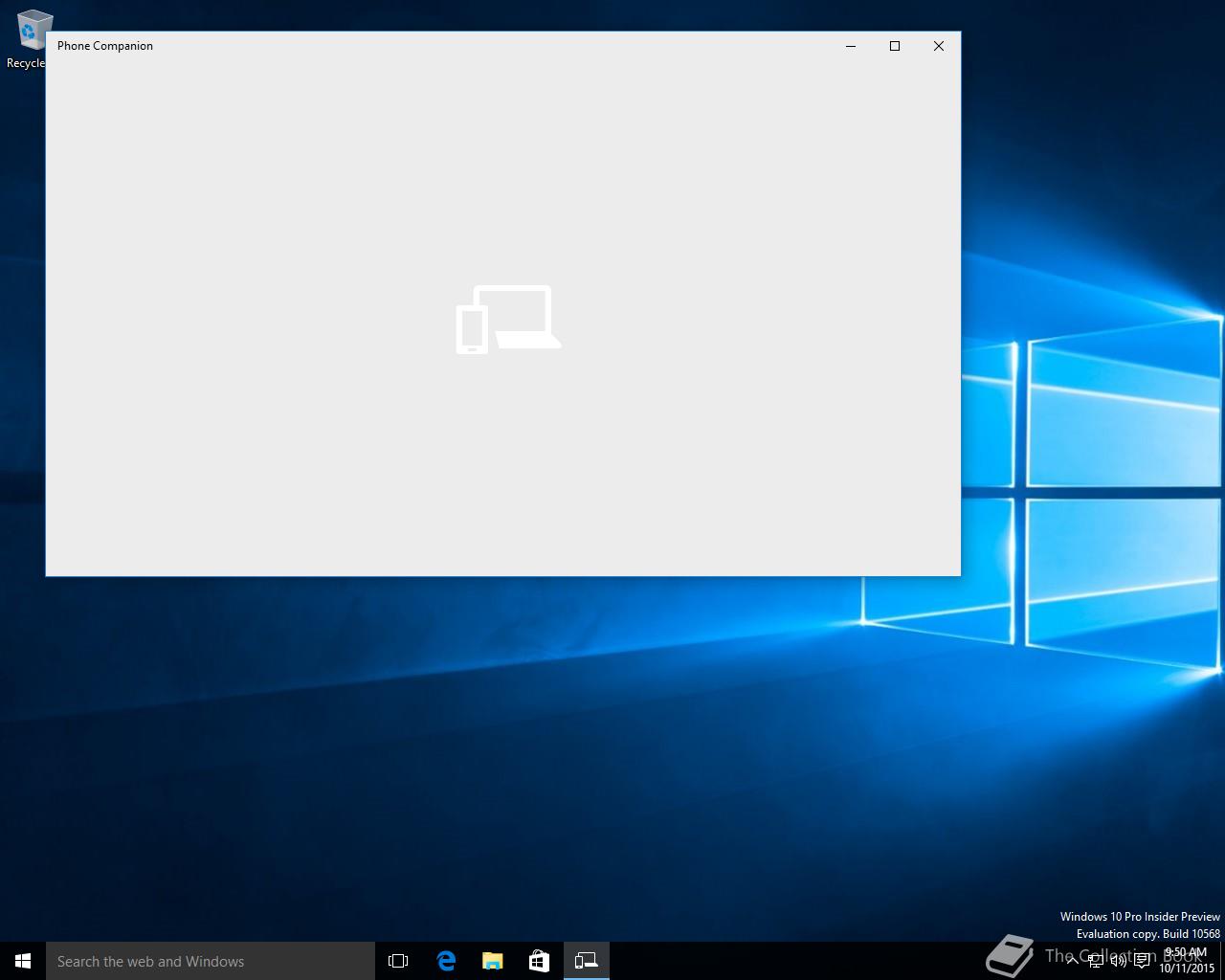Image resolution: width=1225 pixels, height=980 pixels.
Task: Click the Show Desktop strip
Action: 1222,961
